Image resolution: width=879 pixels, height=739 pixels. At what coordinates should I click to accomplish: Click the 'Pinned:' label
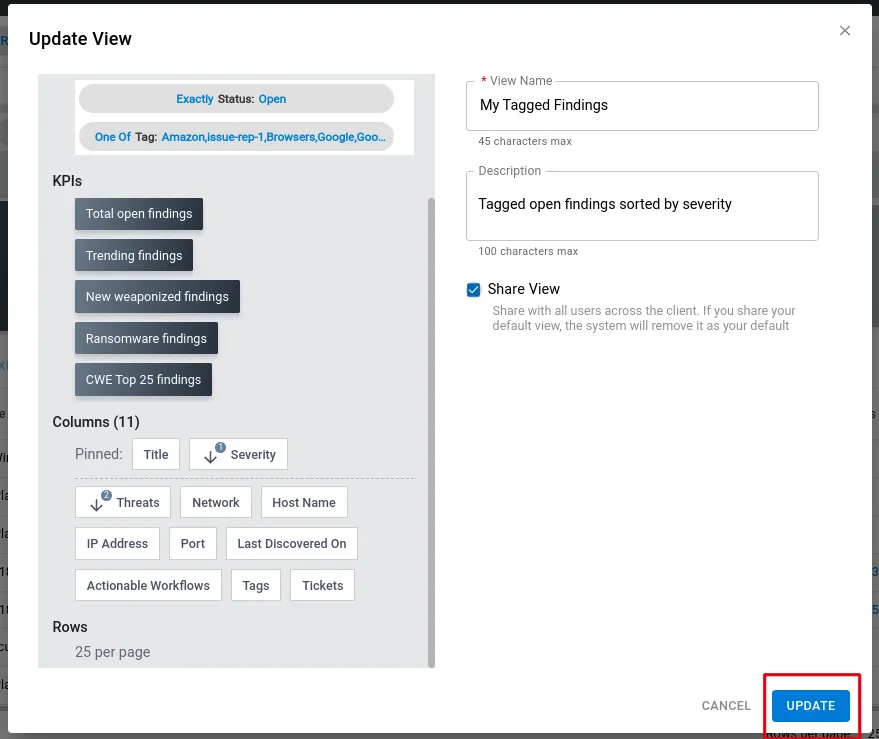(99, 454)
